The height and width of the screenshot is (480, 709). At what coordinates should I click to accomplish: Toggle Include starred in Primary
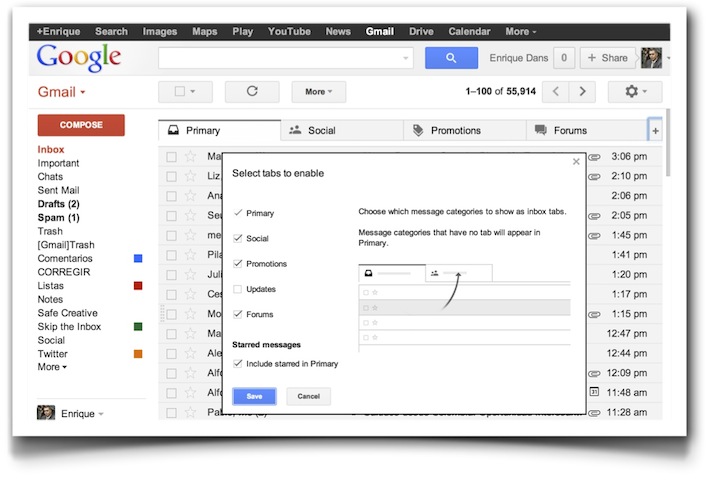237,364
